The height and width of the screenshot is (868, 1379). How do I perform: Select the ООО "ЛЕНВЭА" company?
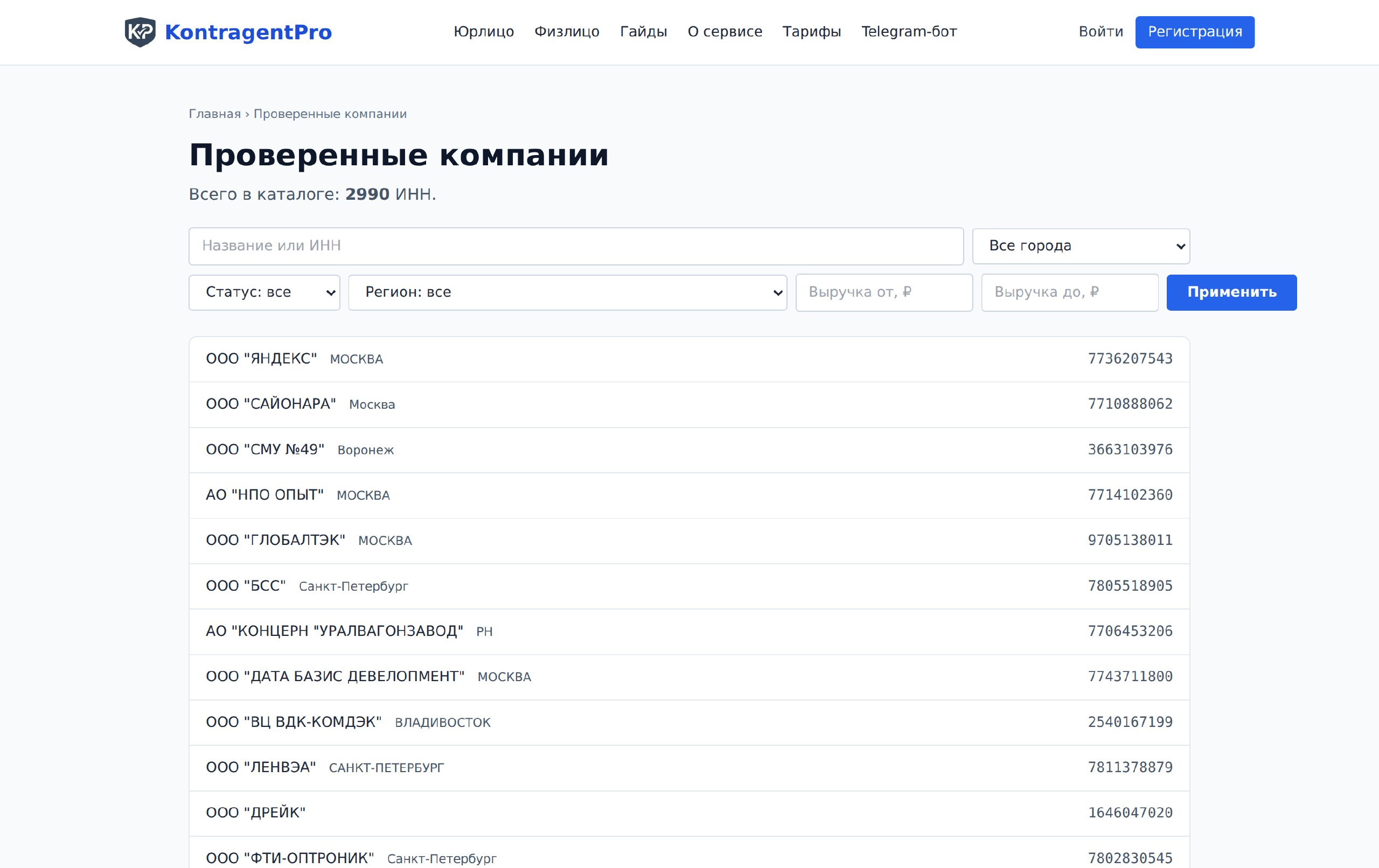(x=689, y=768)
